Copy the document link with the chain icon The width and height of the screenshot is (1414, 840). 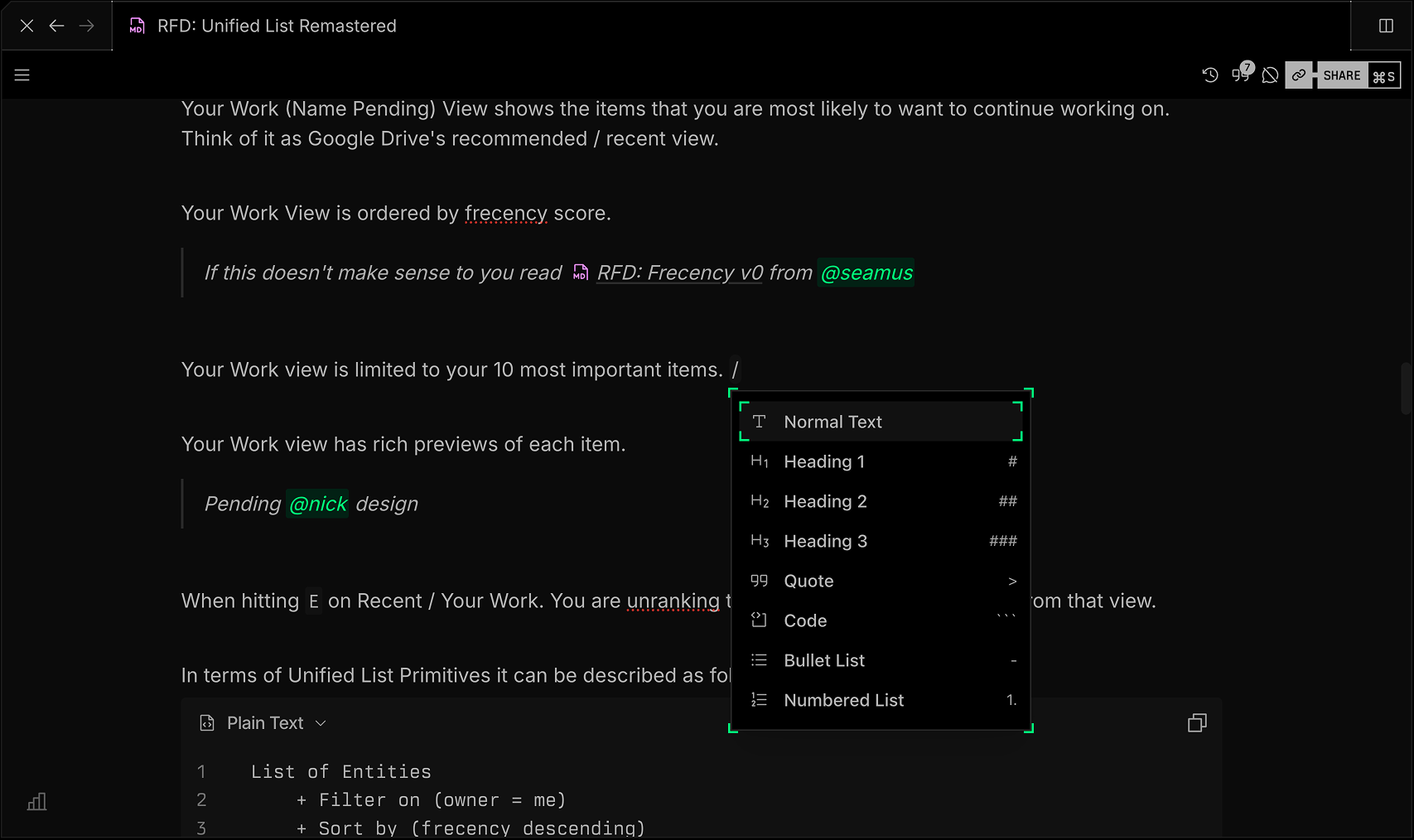click(x=1299, y=75)
